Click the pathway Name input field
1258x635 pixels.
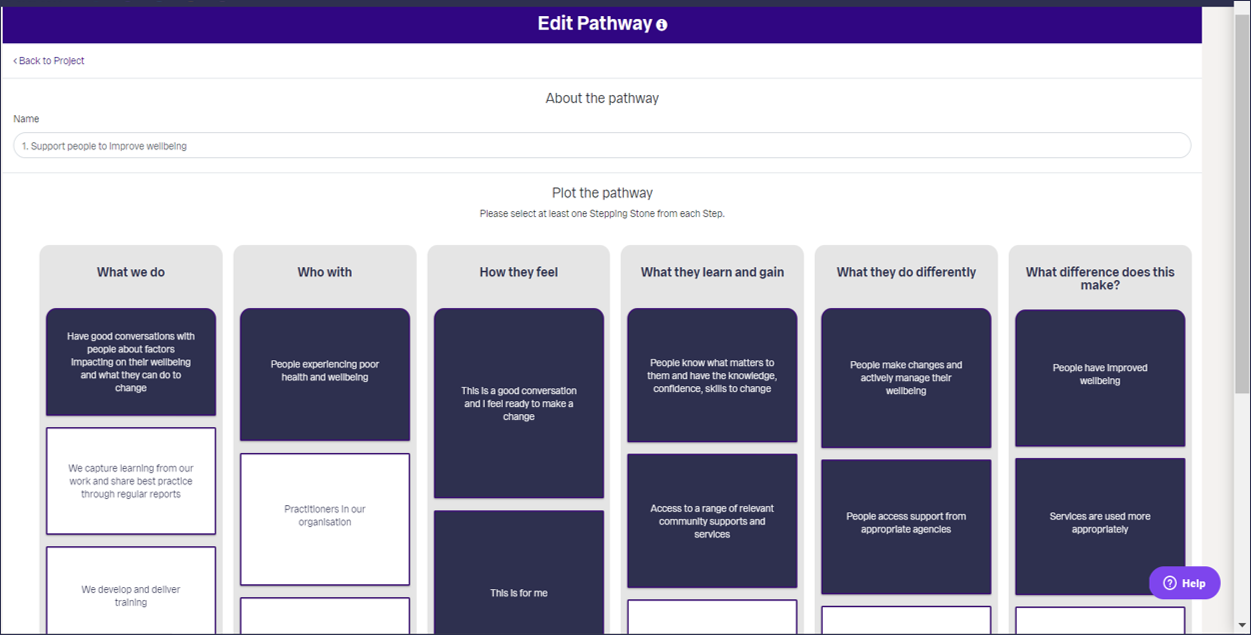pyautogui.click(x=602, y=145)
